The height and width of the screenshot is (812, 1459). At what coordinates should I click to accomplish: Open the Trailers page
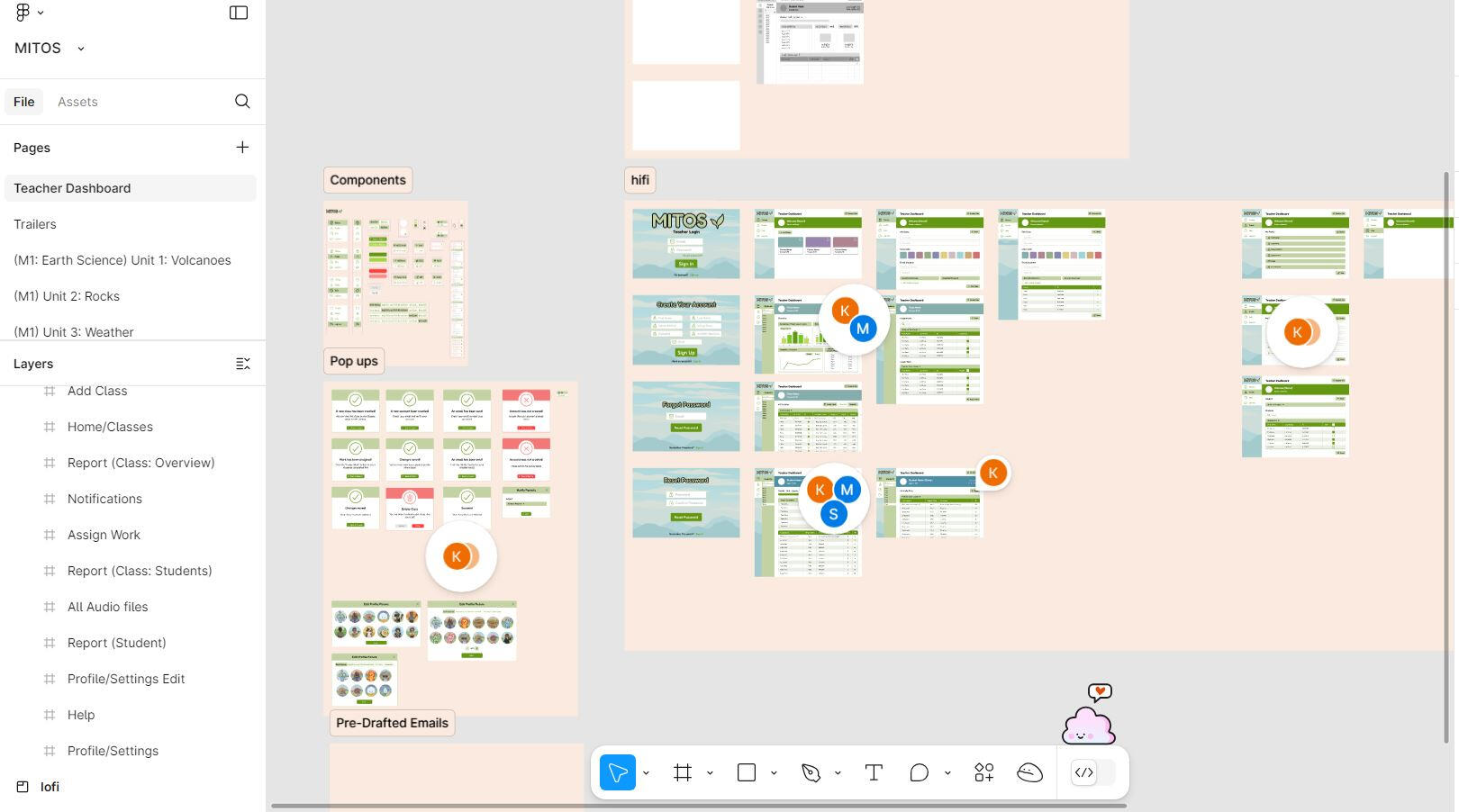35,224
